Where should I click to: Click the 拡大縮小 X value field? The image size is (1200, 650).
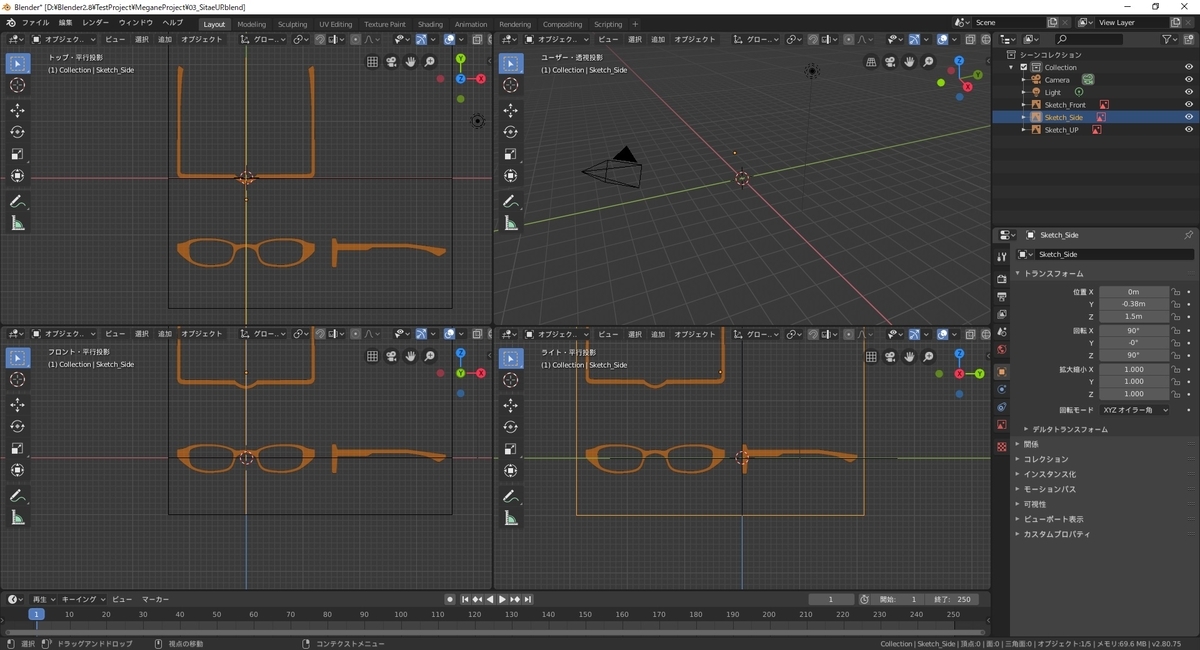point(1134,369)
